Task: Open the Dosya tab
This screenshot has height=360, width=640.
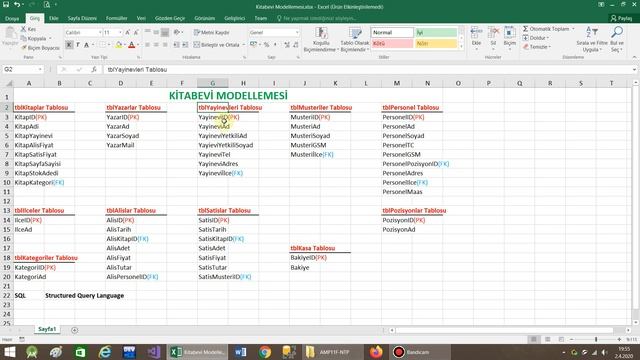Action: click(x=12, y=18)
